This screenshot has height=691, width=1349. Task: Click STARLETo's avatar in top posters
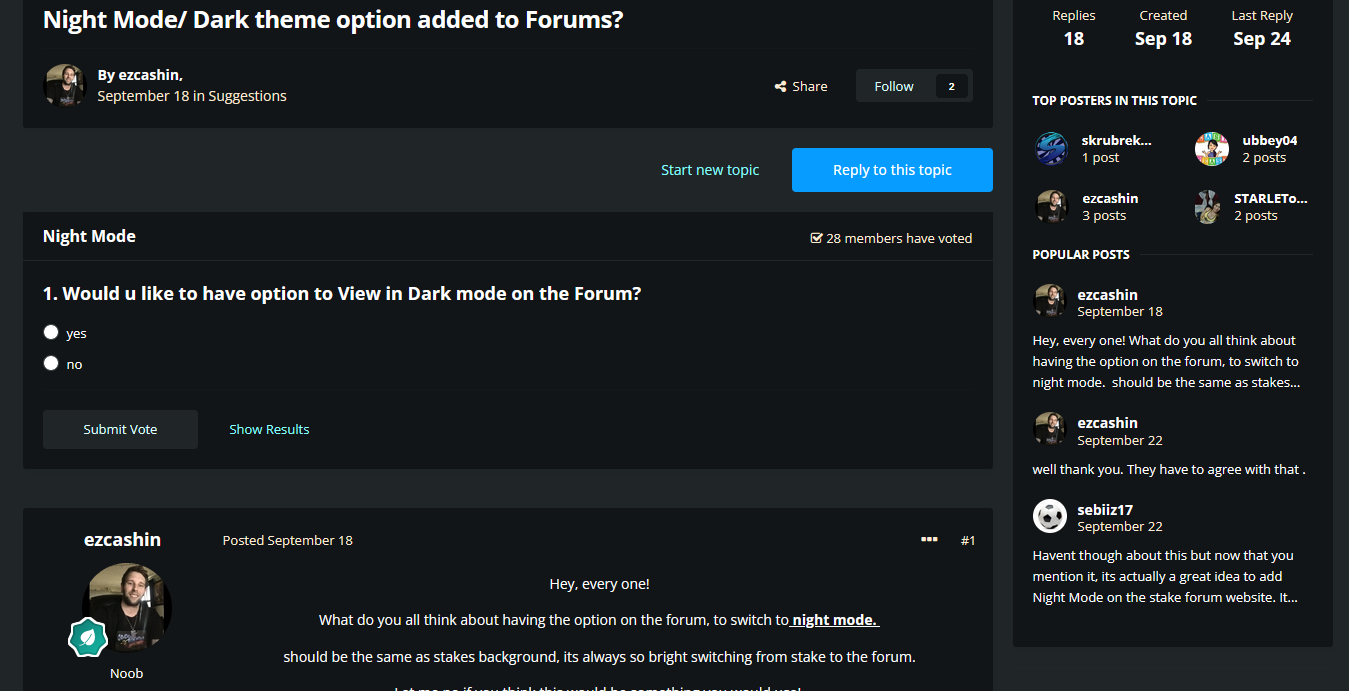tap(1208, 207)
